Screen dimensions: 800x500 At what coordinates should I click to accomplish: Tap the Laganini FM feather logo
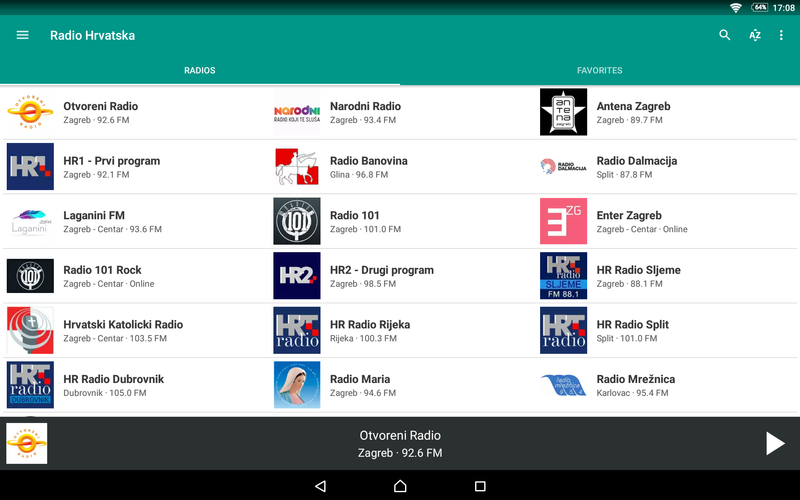pyautogui.click(x=30, y=221)
